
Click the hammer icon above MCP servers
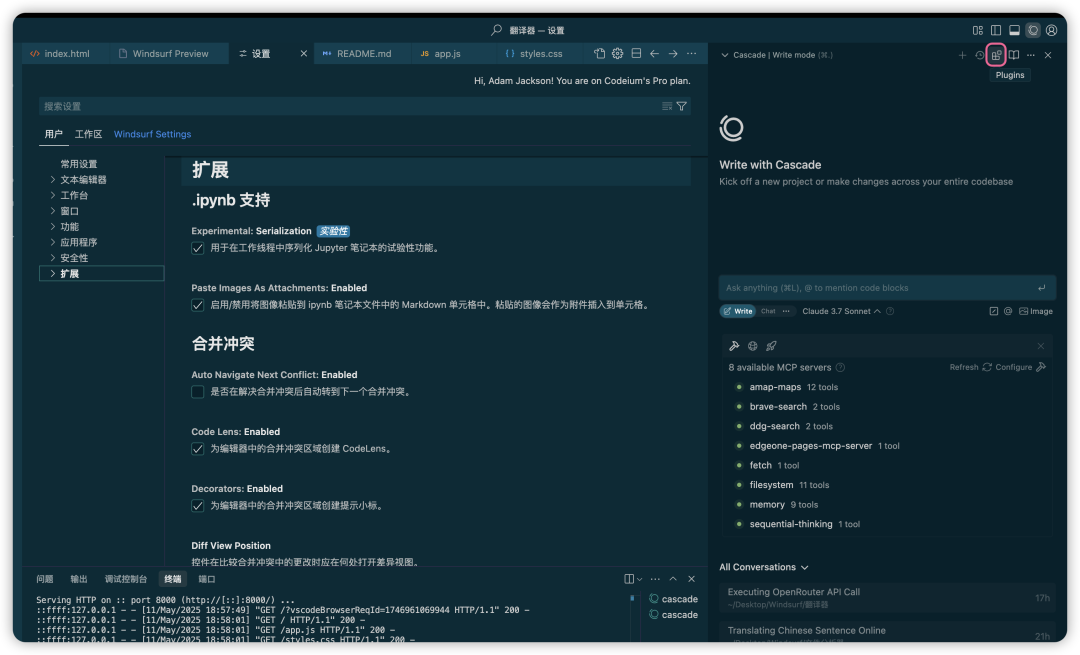(x=734, y=346)
